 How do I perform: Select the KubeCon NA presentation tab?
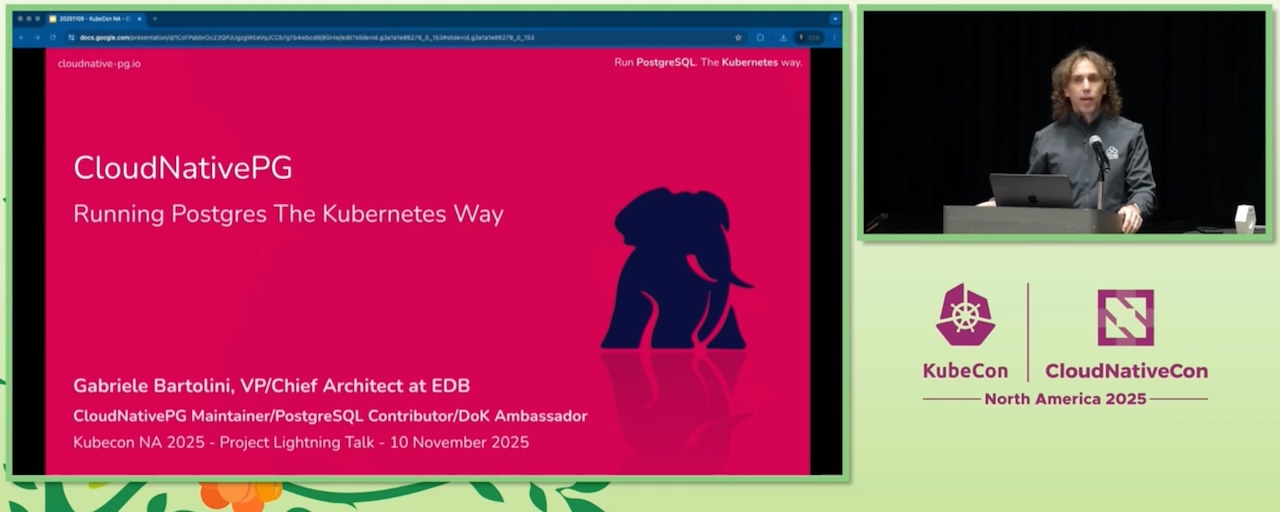coord(92,19)
